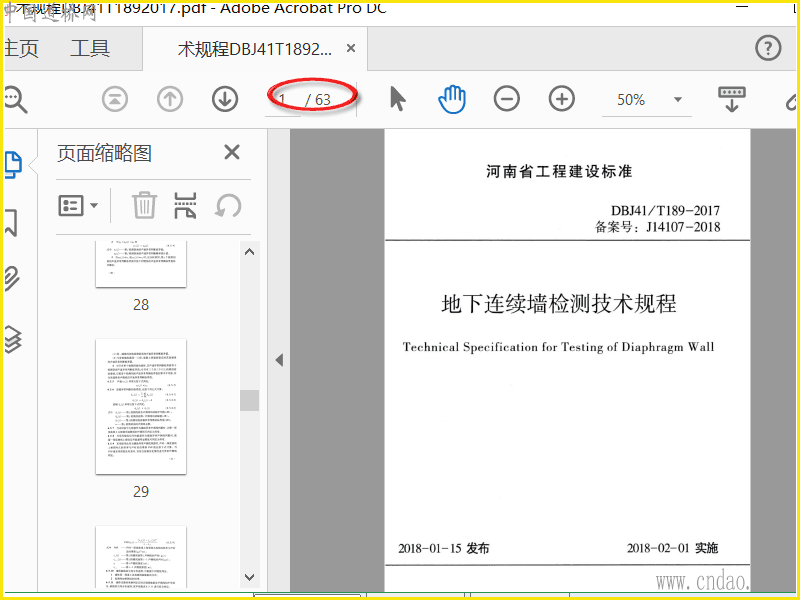Delete selected page trash icon
Image resolution: width=800 pixels, height=600 pixels.
click(x=144, y=205)
